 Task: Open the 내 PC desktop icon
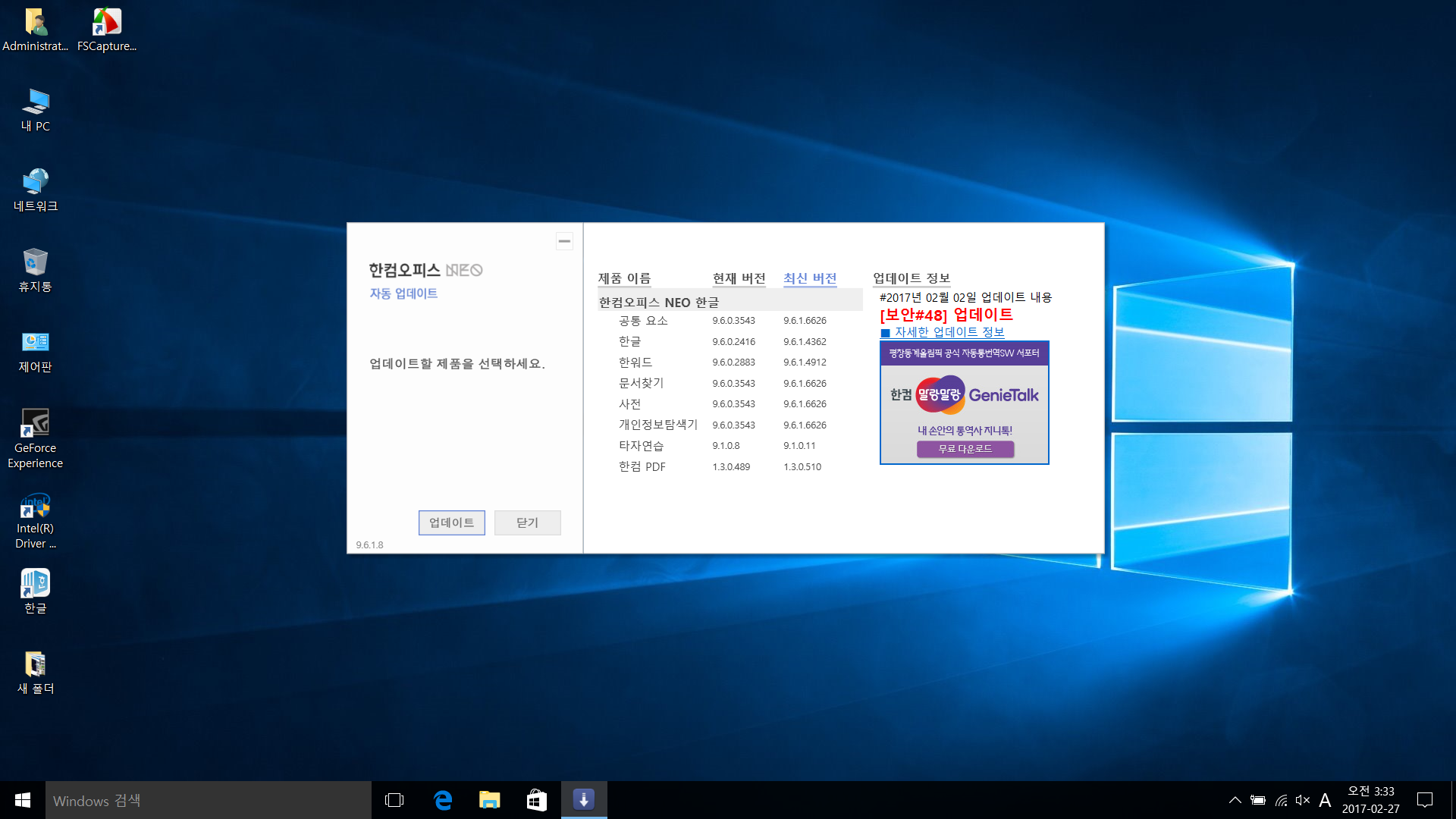click(x=35, y=111)
